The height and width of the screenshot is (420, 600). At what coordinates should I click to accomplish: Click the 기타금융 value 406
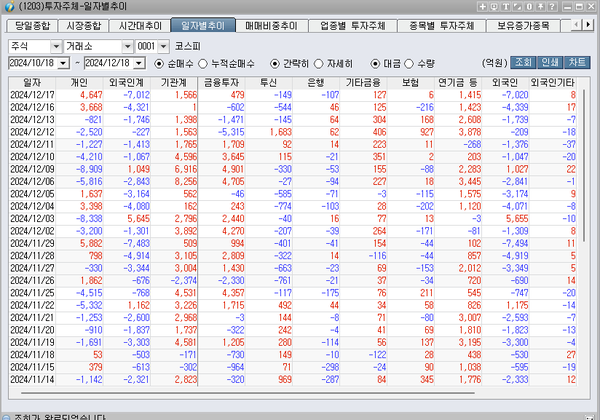coord(380,132)
